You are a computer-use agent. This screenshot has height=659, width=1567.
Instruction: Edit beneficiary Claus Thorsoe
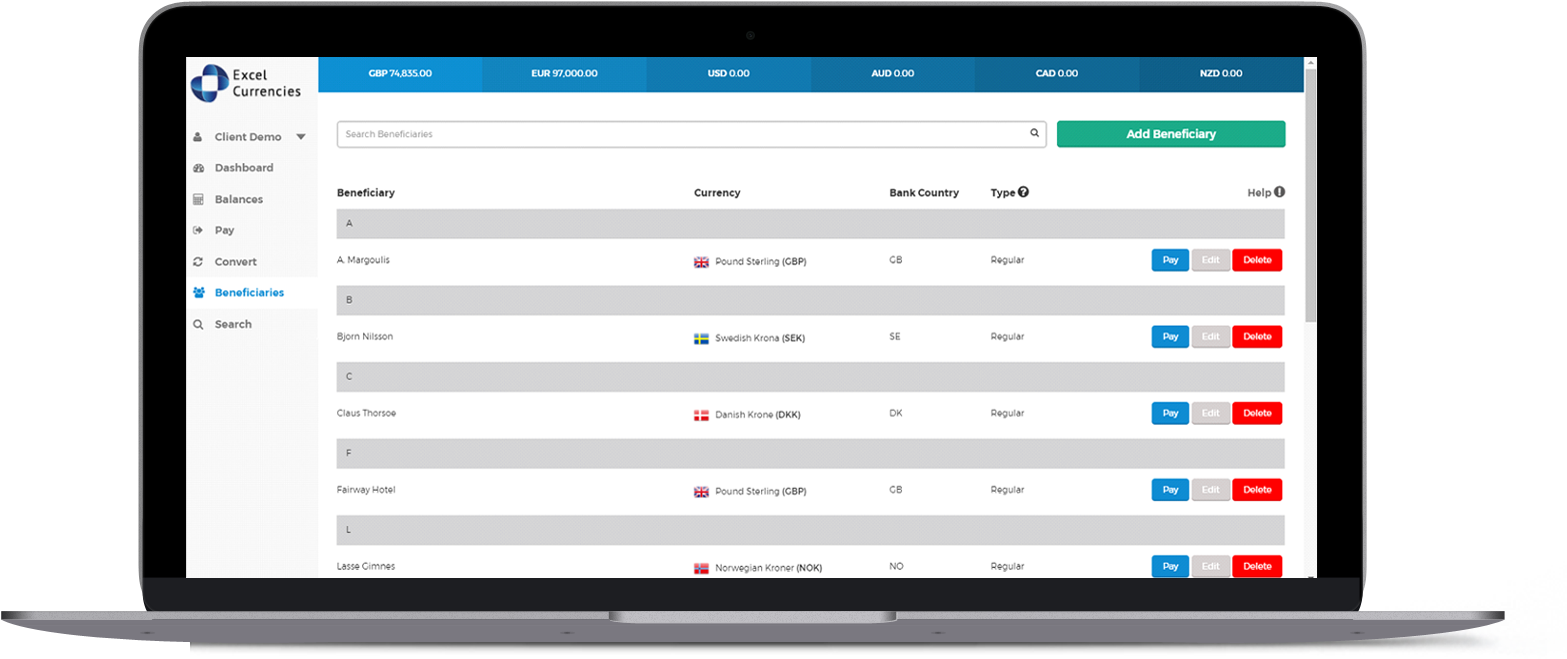(x=1210, y=413)
